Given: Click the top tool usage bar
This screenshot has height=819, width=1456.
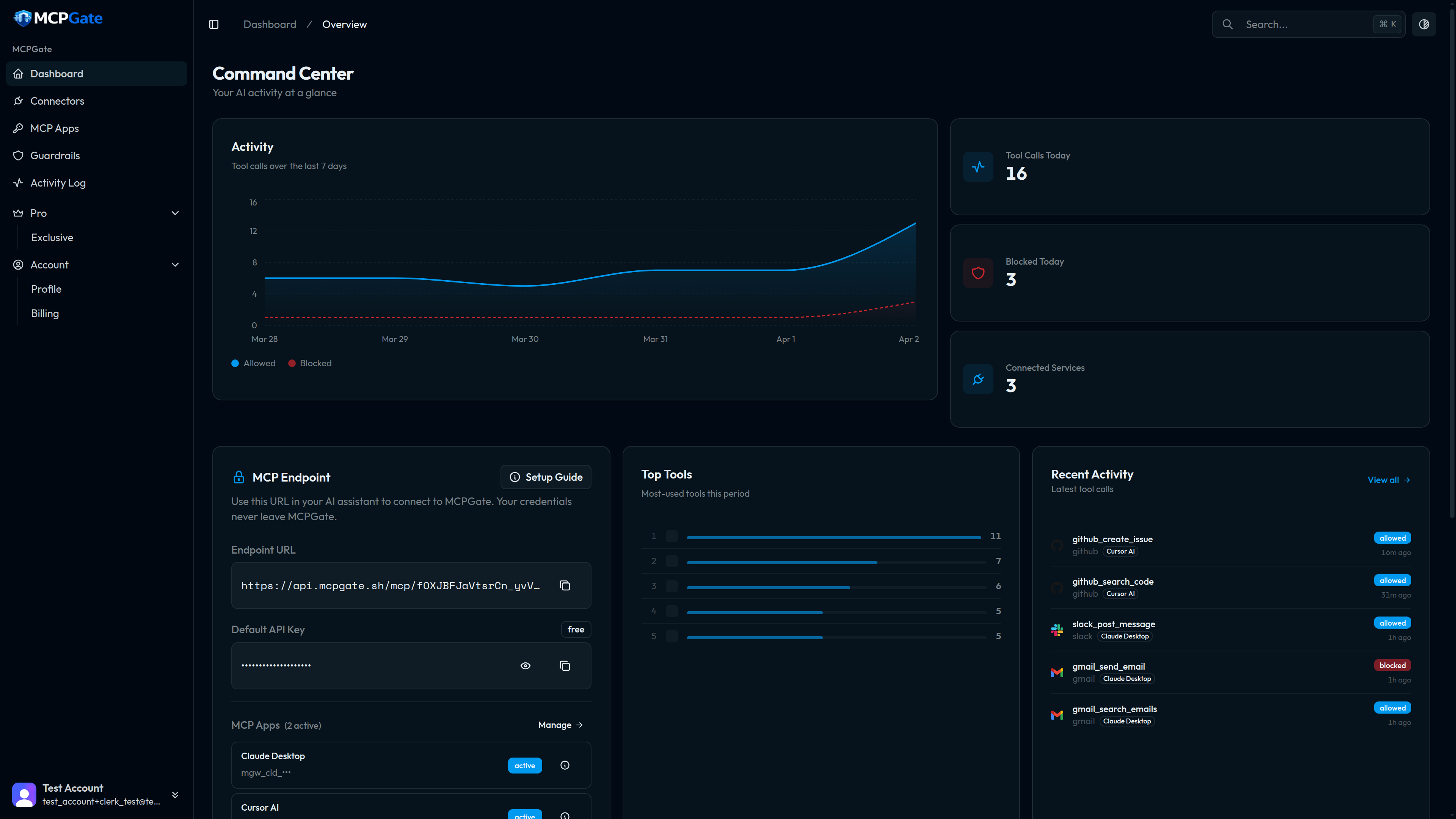Looking at the screenshot, I should [833, 537].
